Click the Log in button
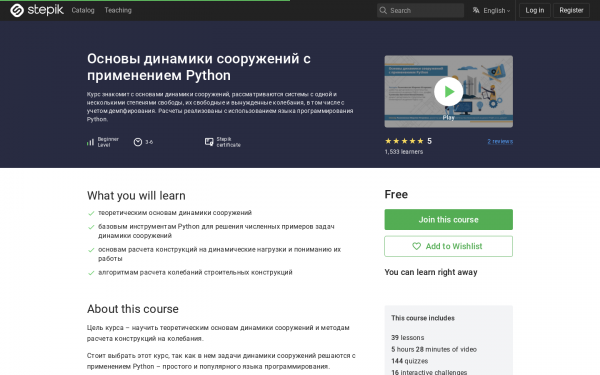This screenshot has width=600, height=375. [535, 10]
